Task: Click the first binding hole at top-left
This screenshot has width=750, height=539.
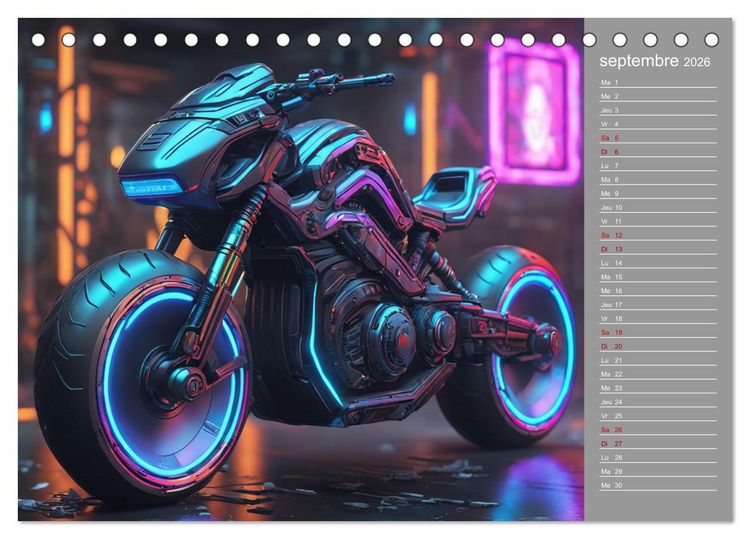Action: [38, 40]
